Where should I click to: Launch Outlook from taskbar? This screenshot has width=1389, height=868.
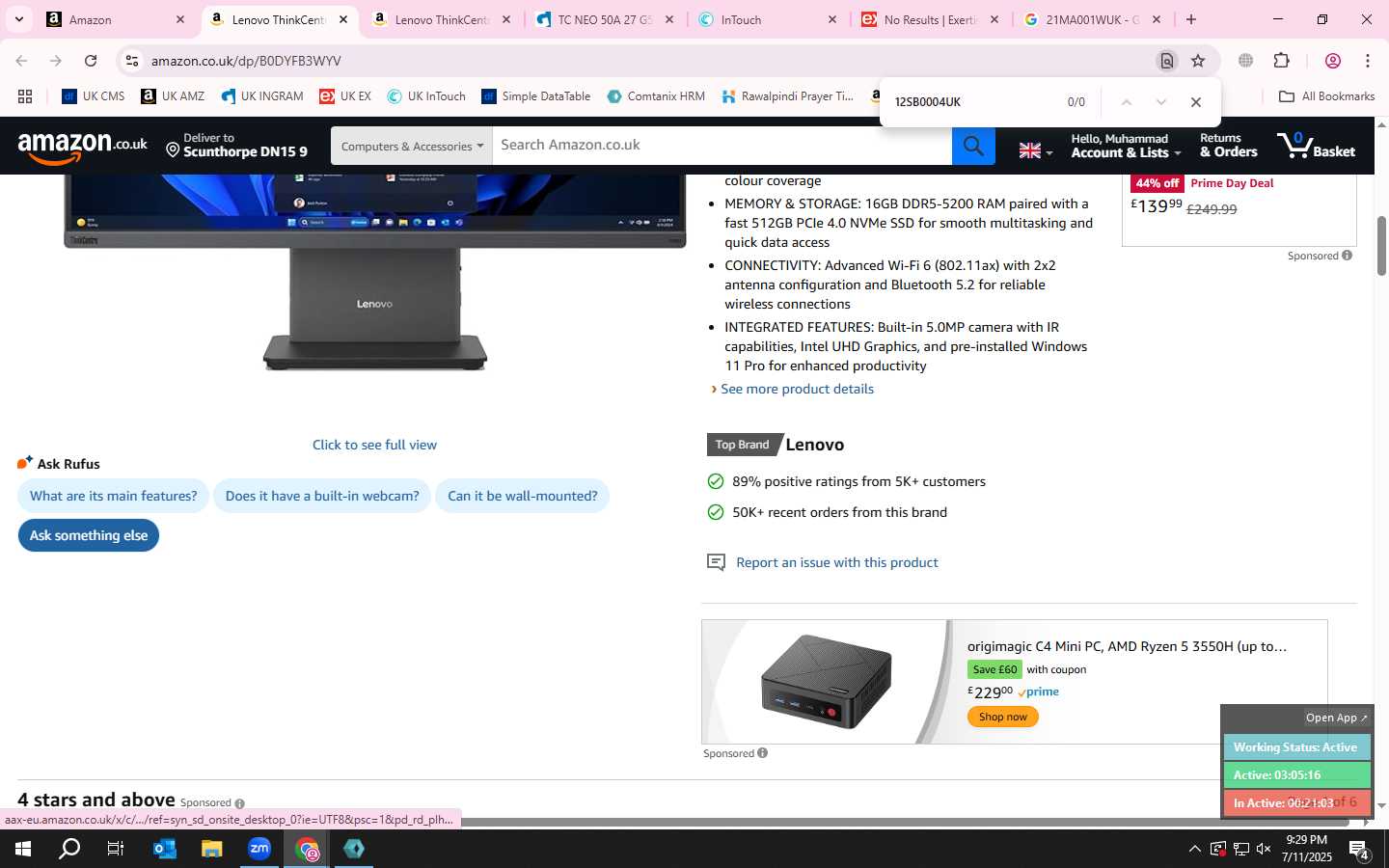(x=164, y=849)
